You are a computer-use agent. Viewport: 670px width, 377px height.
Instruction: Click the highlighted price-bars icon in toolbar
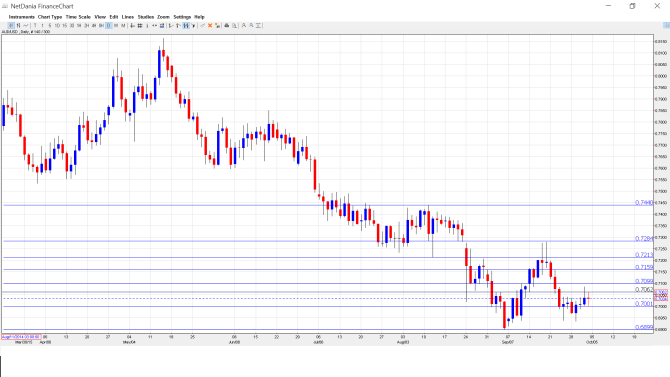(186, 26)
